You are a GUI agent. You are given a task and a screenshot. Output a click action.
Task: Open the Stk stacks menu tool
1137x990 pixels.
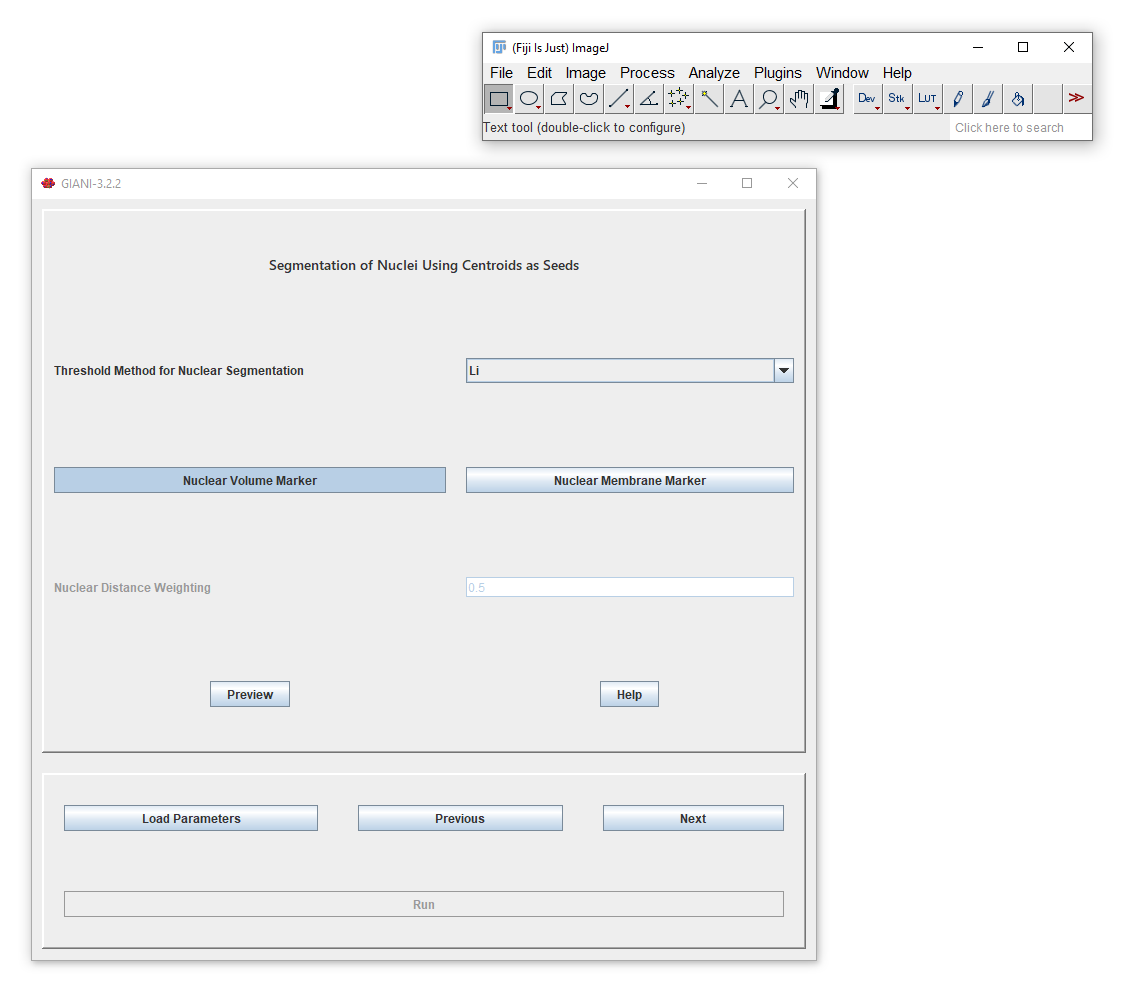click(897, 99)
